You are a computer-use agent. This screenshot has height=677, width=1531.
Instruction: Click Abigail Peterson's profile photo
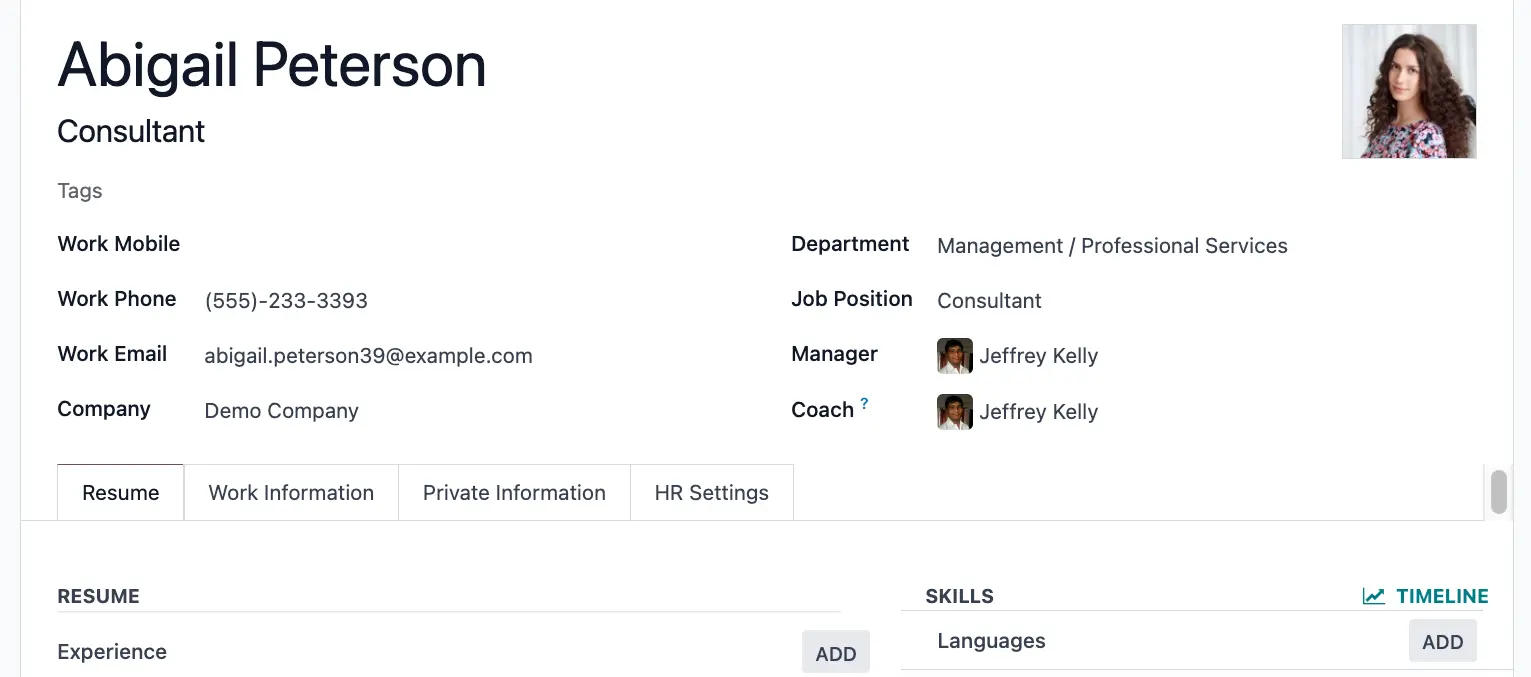[1409, 91]
